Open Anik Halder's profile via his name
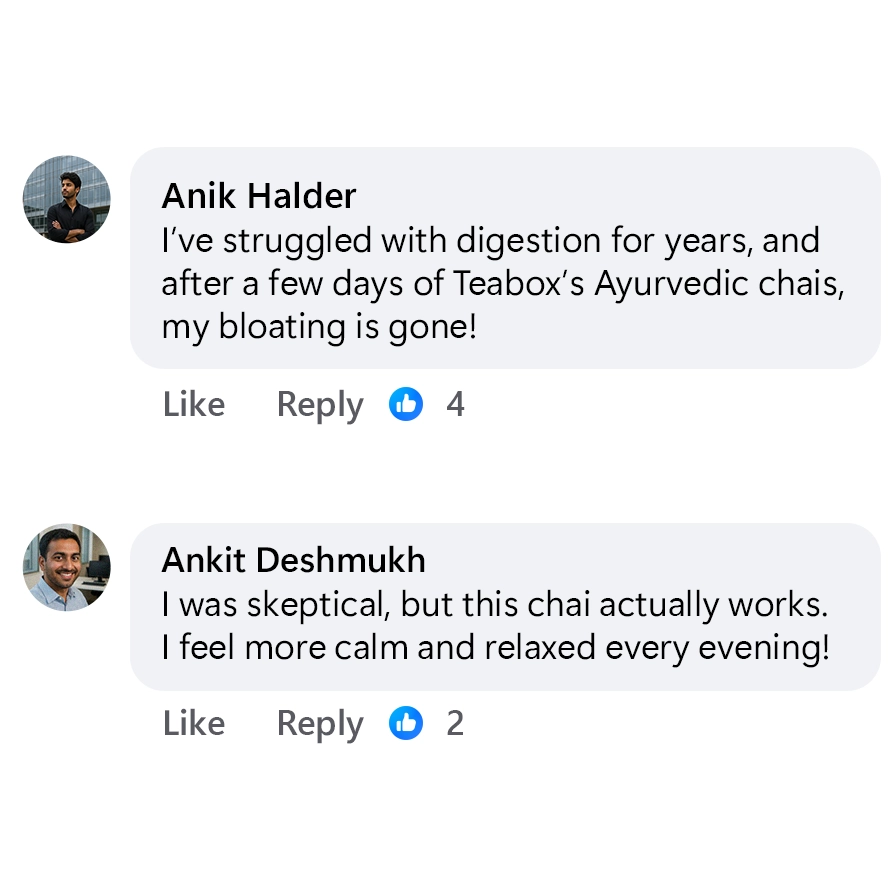The image size is (889, 891). pyautogui.click(x=258, y=196)
